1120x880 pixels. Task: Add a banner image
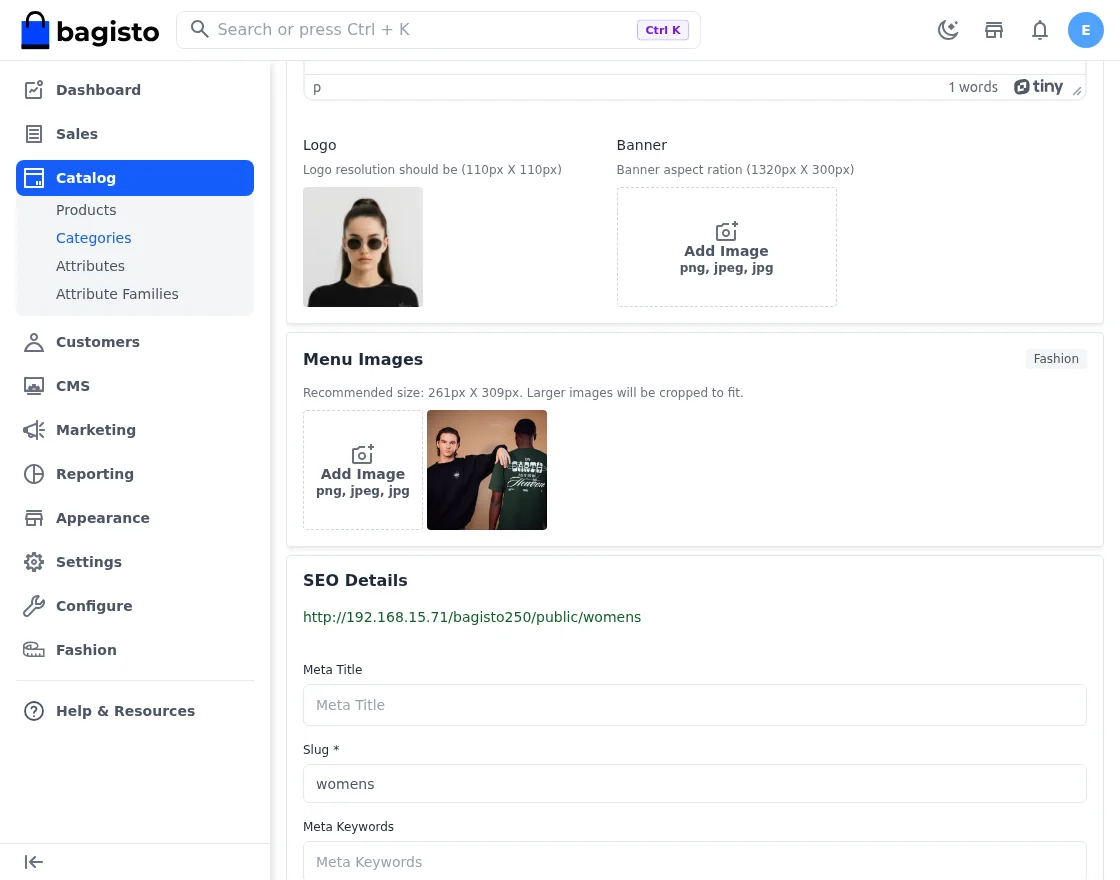(726, 247)
